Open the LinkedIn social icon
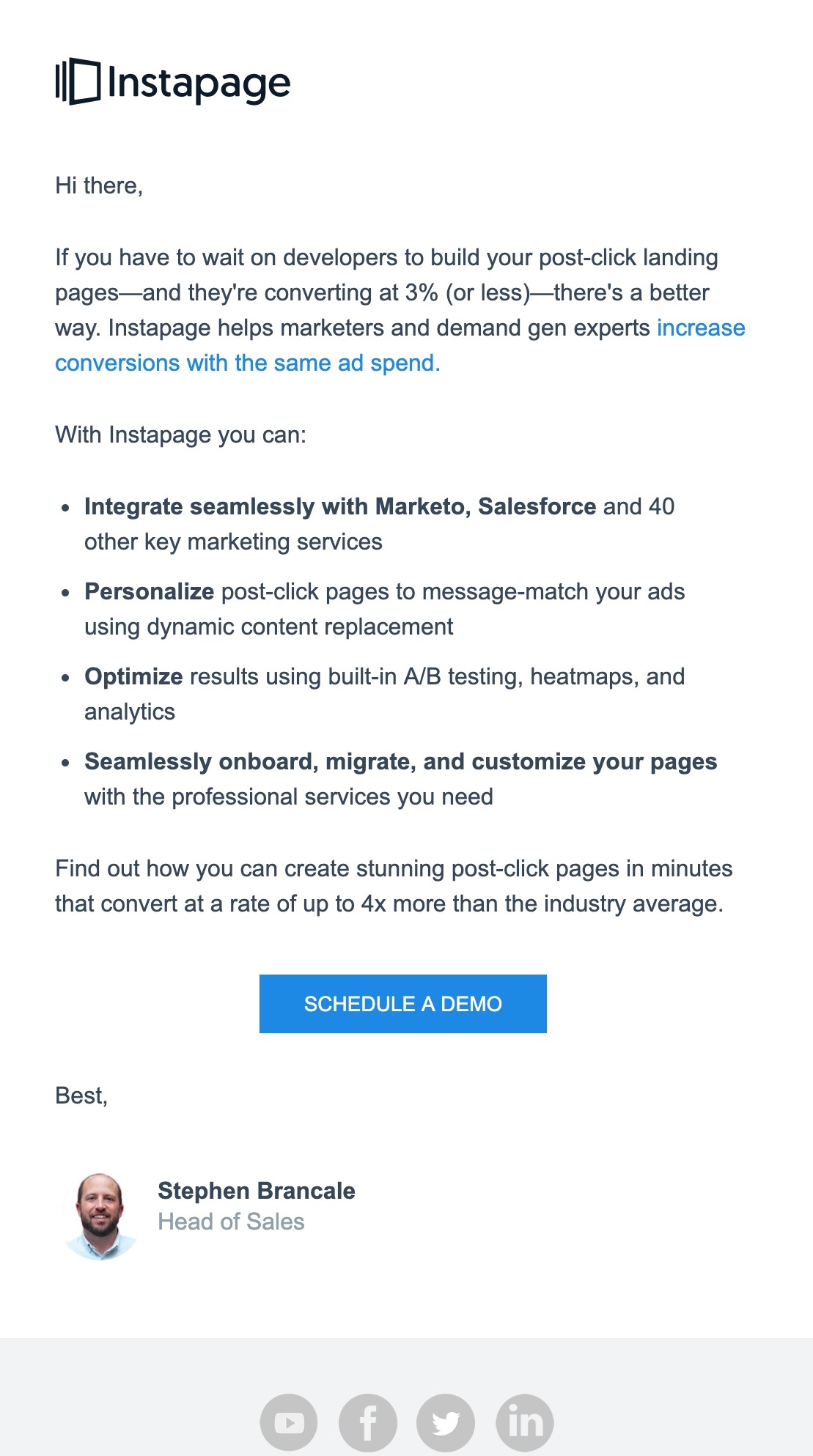The image size is (813, 1456). click(525, 1422)
